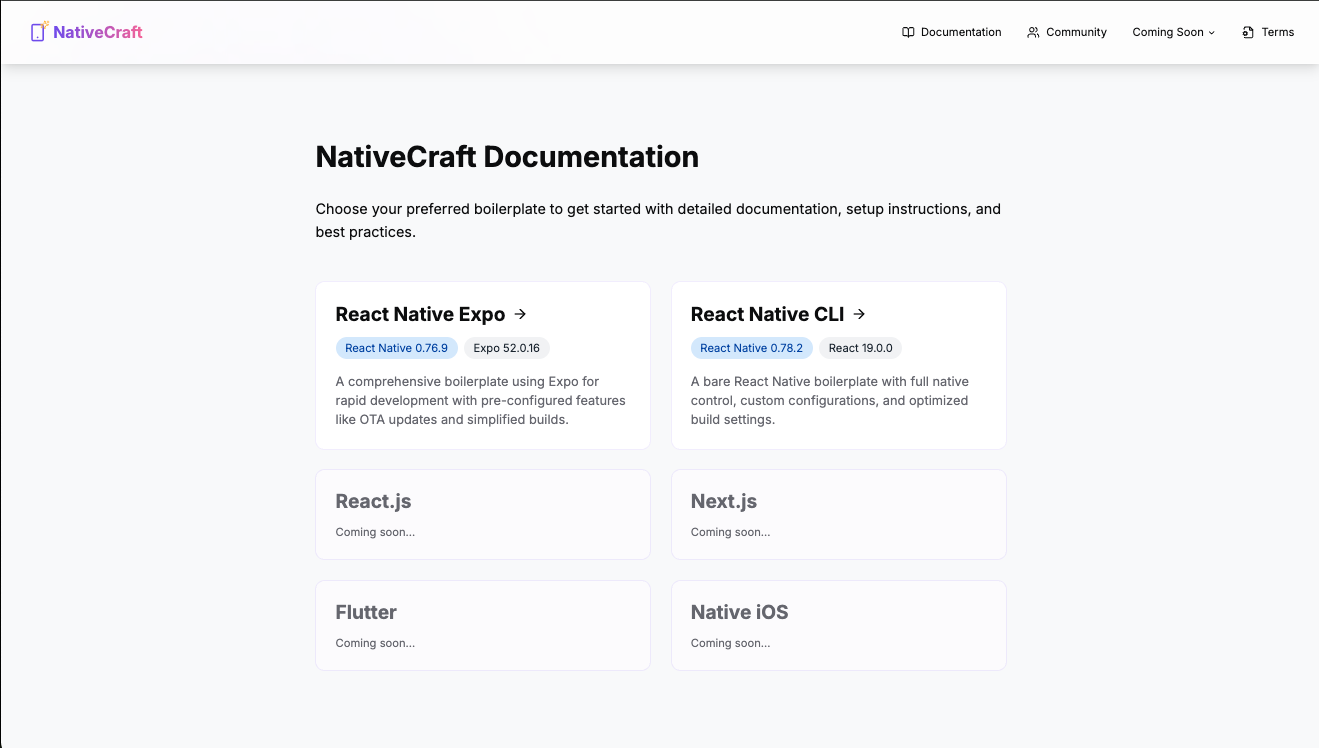Click the NativeCraft Documentation heading
This screenshot has height=748, width=1319.
[507, 157]
